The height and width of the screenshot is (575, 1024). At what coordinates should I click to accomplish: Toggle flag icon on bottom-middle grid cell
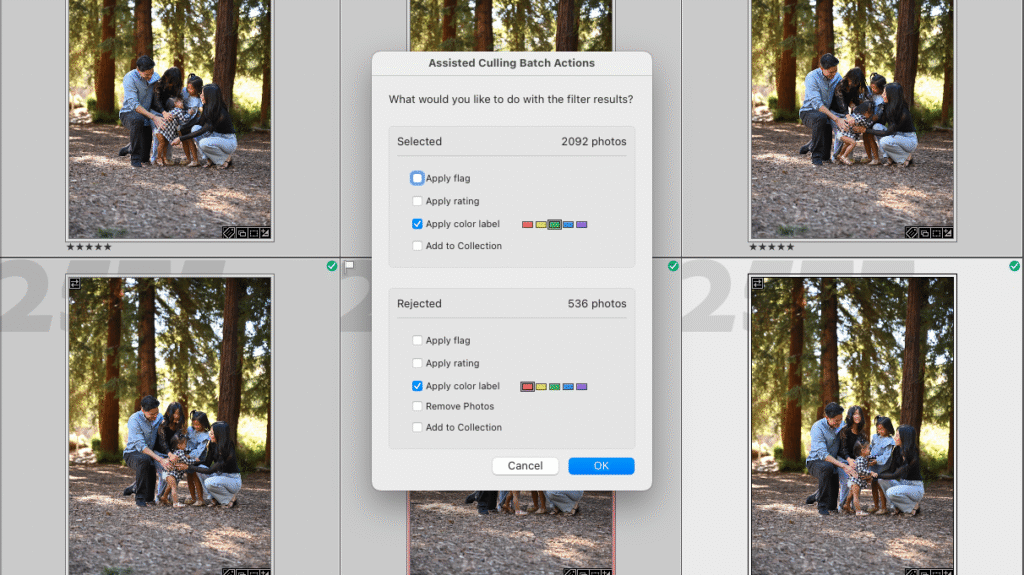click(x=349, y=266)
